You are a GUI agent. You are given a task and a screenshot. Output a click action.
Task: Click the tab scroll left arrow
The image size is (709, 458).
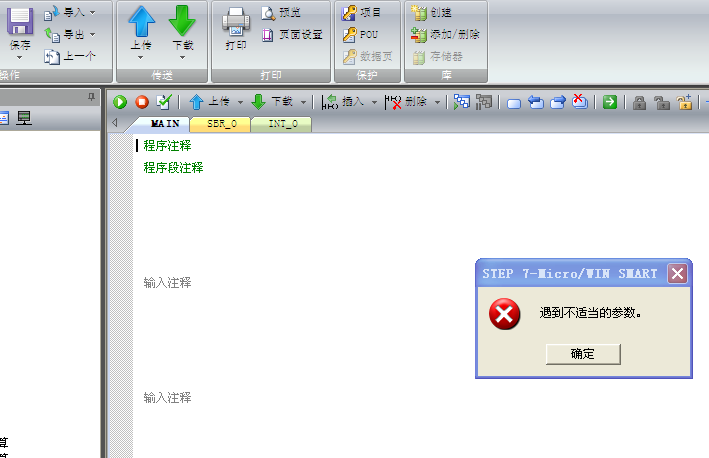(x=115, y=123)
